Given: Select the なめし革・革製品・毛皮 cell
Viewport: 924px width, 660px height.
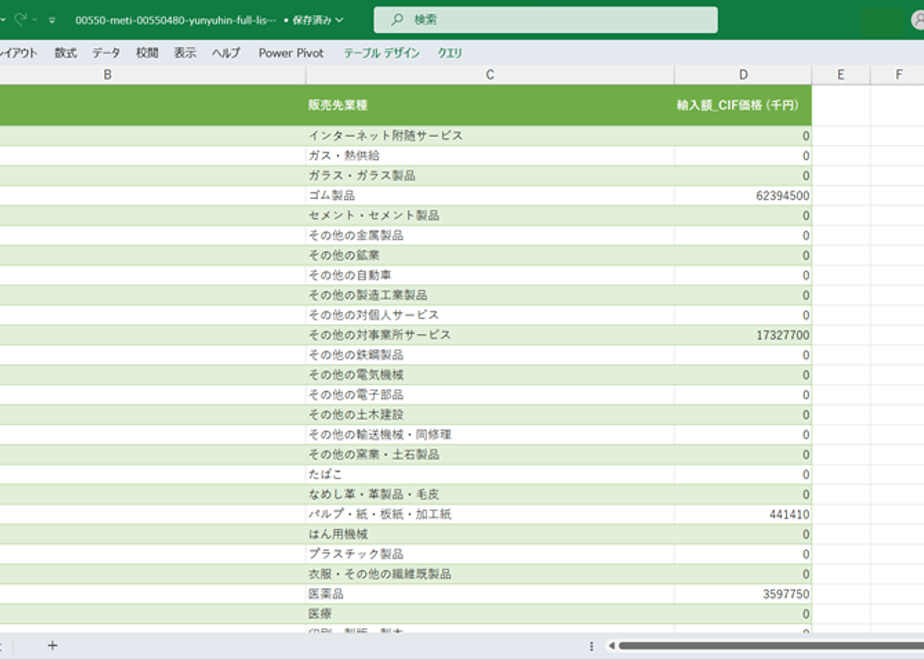Looking at the screenshot, I should click(490, 494).
